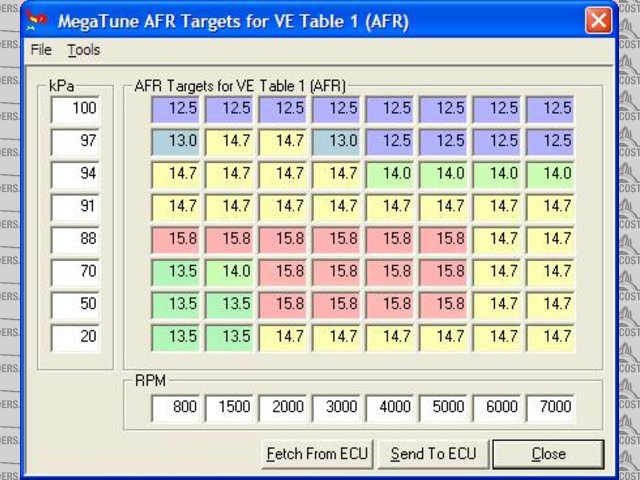Click the Close button at the bottom
Image resolution: width=640 pixels, height=480 pixels.
click(549, 454)
